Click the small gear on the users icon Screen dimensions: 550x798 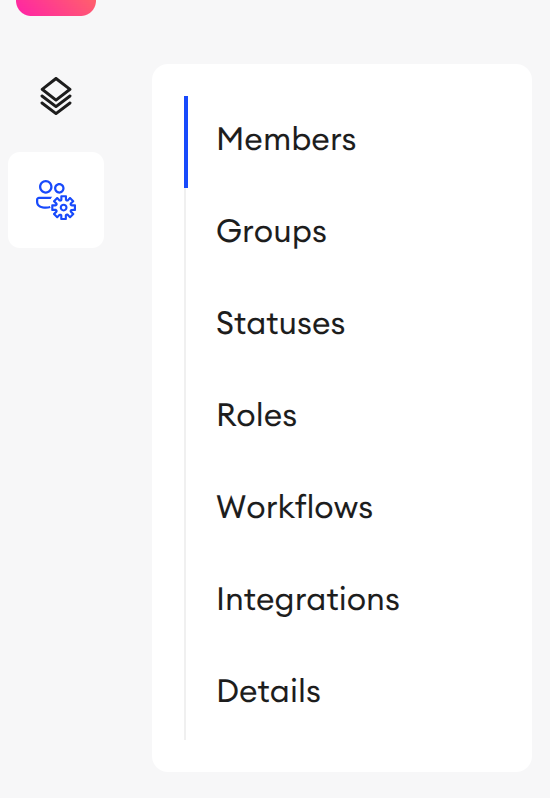pos(64,208)
